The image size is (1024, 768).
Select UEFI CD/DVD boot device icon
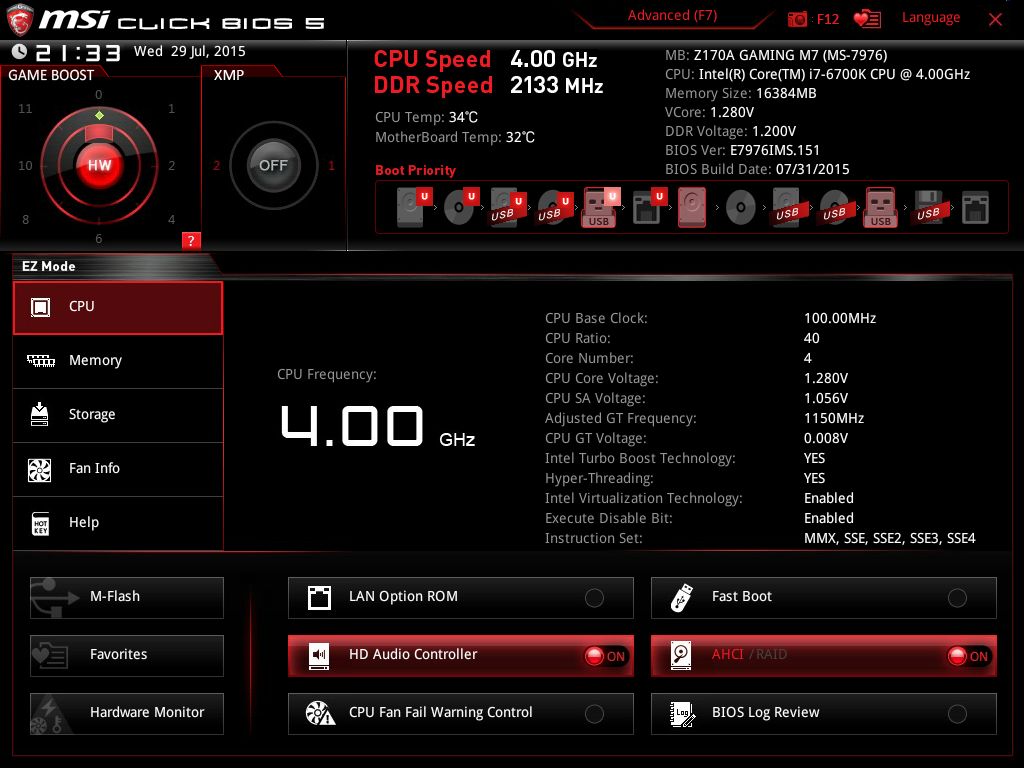(x=461, y=207)
